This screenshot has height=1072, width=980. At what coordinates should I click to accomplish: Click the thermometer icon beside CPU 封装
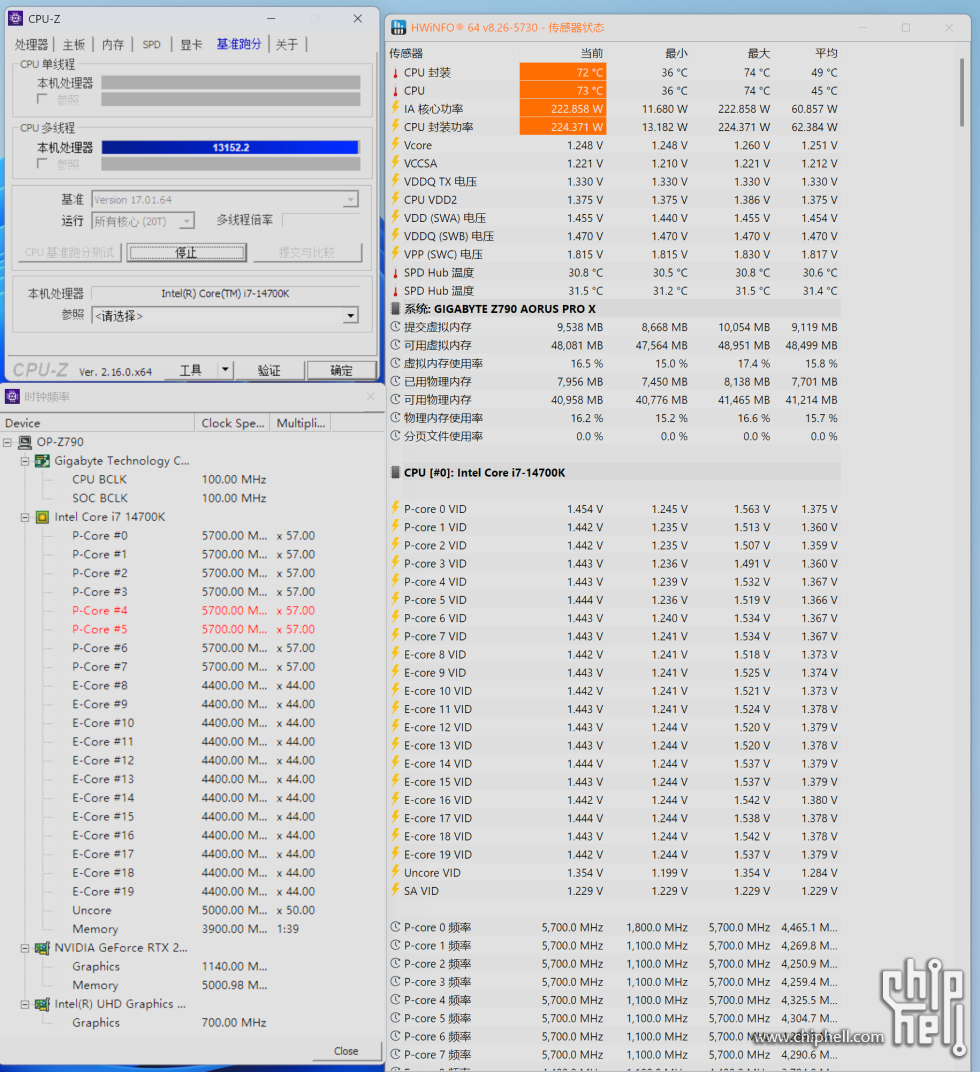tap(395, 72)
